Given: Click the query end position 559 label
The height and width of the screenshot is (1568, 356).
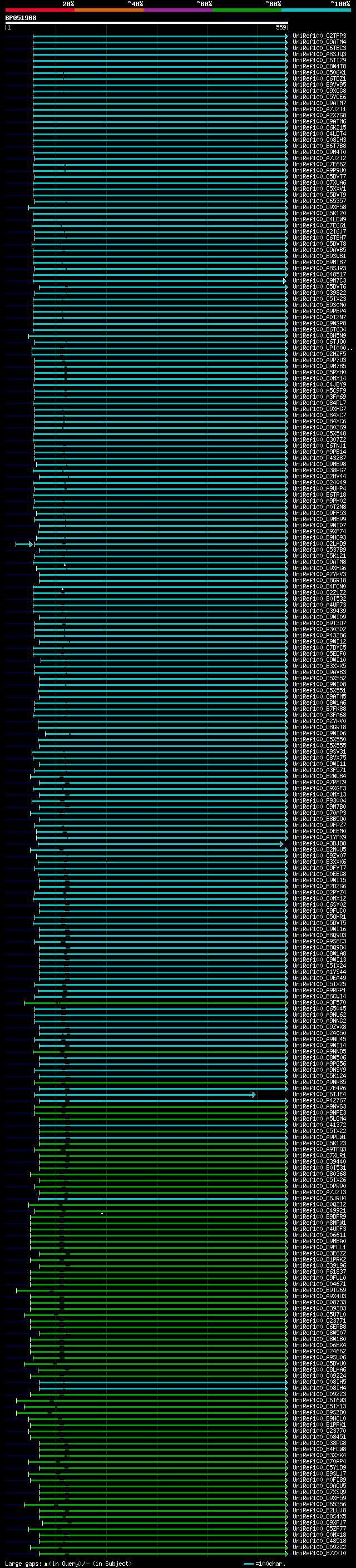Looking at the screenshot, I should pos(280,27).
